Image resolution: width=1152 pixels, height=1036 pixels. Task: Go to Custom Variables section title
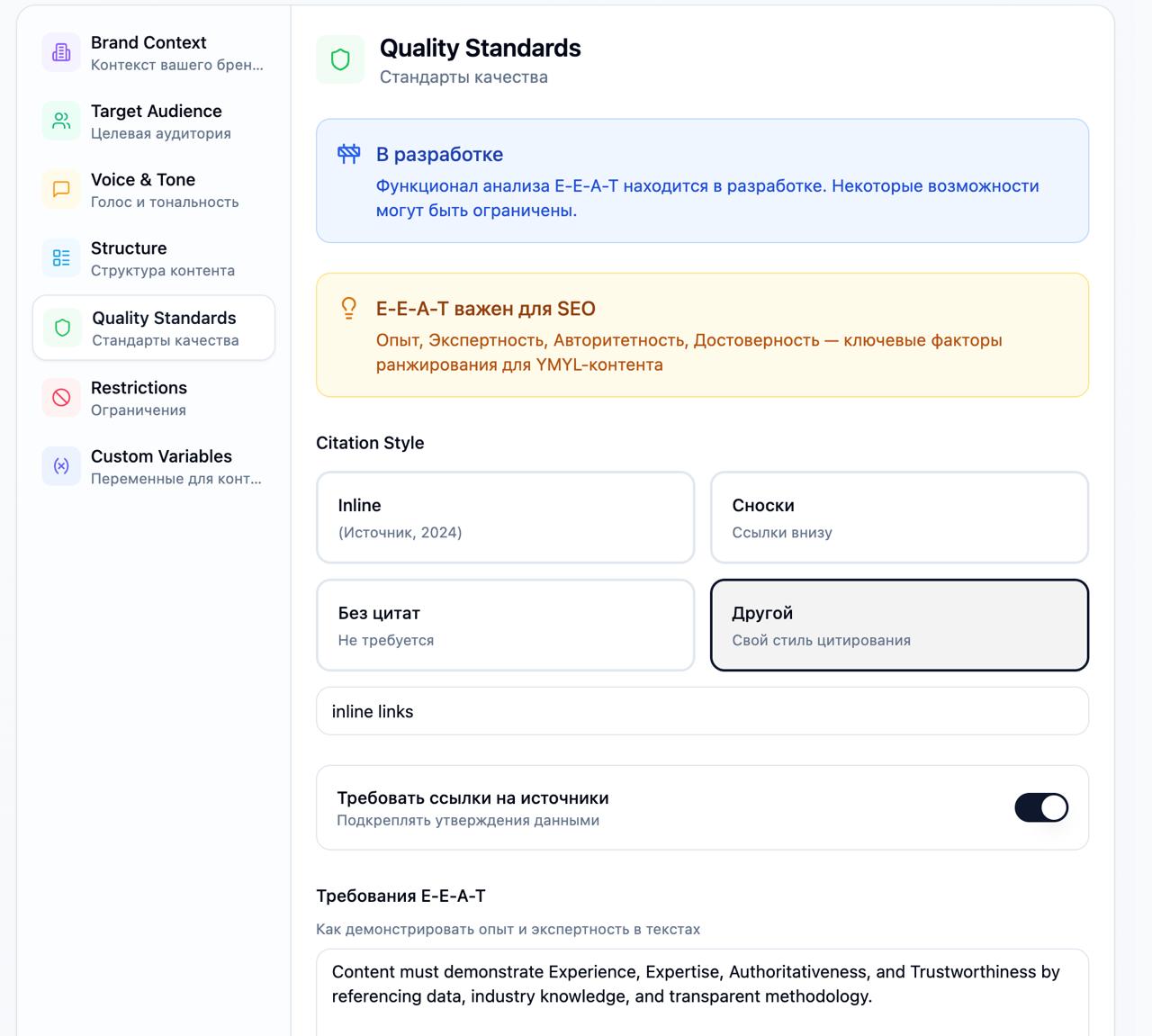(161, 456)
